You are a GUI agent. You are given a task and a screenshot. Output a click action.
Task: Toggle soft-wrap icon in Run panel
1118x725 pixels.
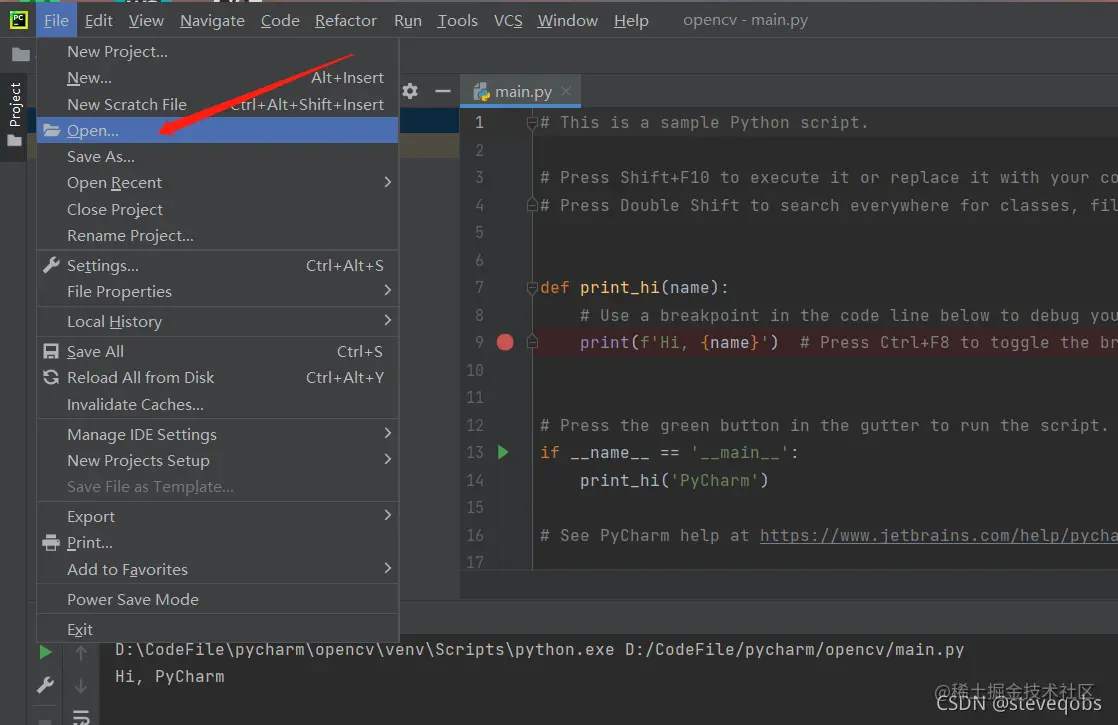[x=81, y=717]
